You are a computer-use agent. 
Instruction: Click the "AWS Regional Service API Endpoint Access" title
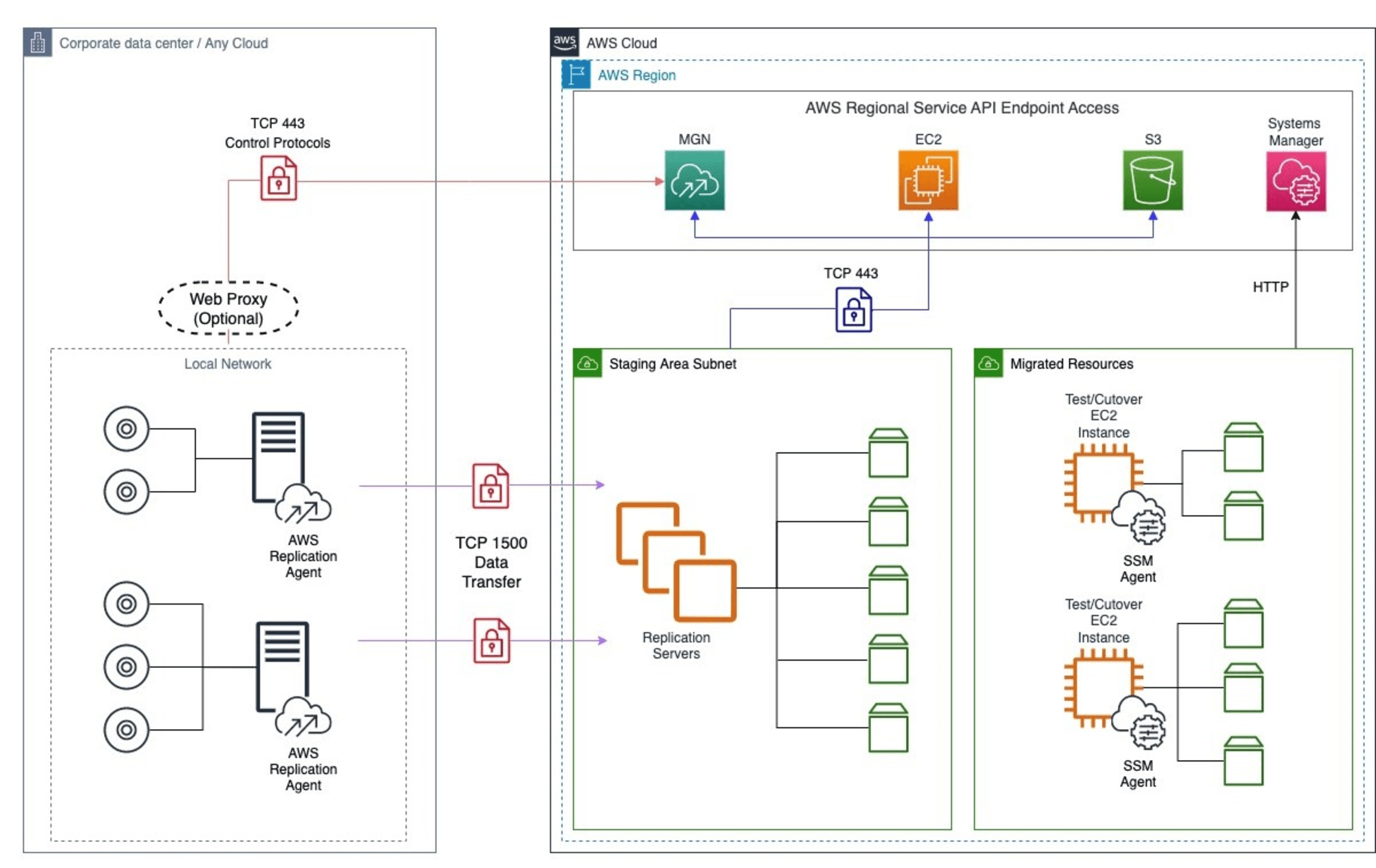point(962,108)
